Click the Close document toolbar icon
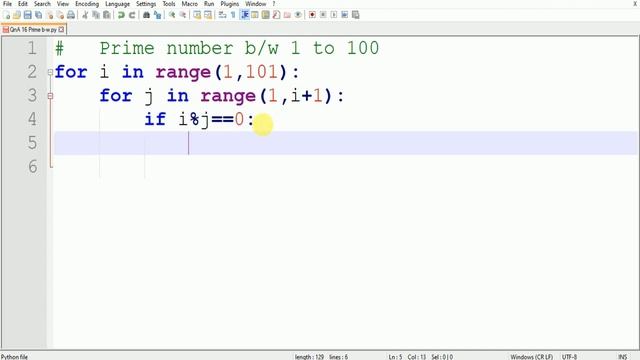The image size is (640, 360). [49, 15]
